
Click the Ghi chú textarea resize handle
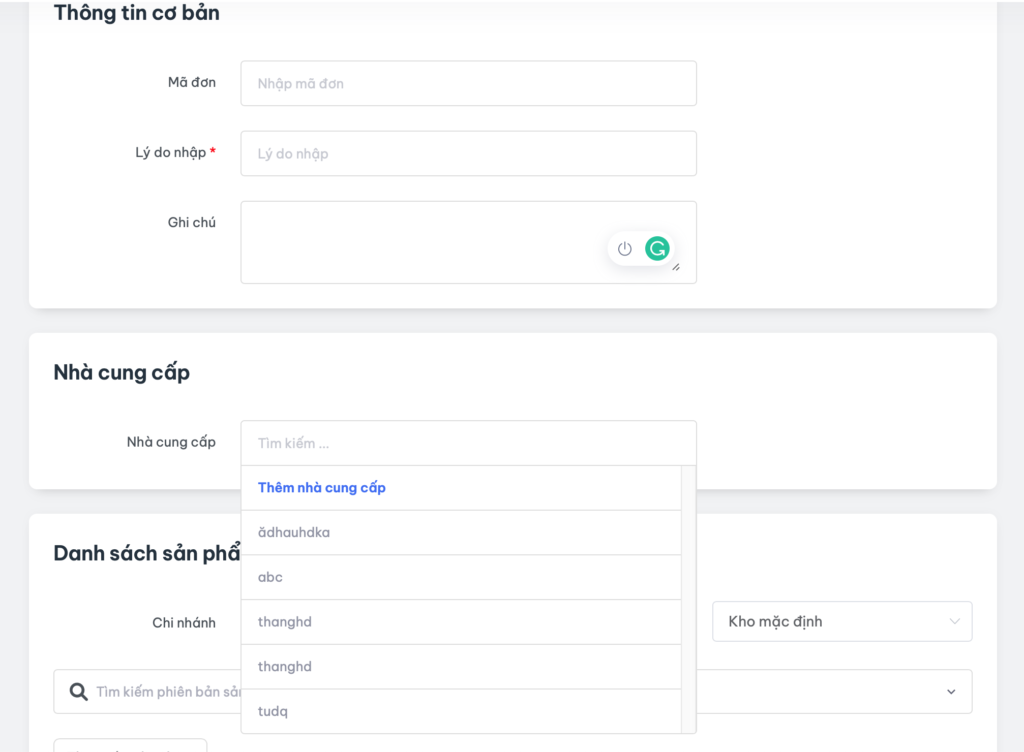(x=676, y=267)
